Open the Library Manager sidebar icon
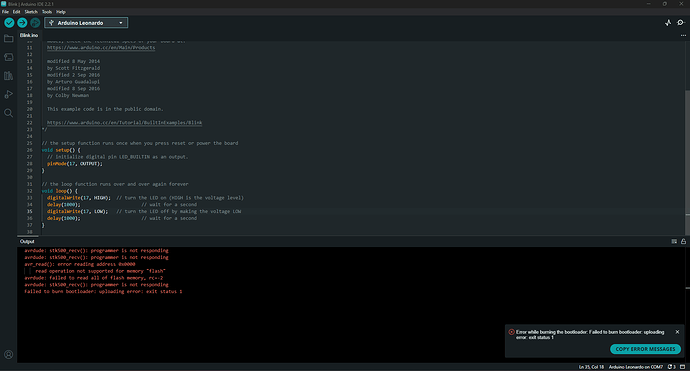 coord(8,76)
